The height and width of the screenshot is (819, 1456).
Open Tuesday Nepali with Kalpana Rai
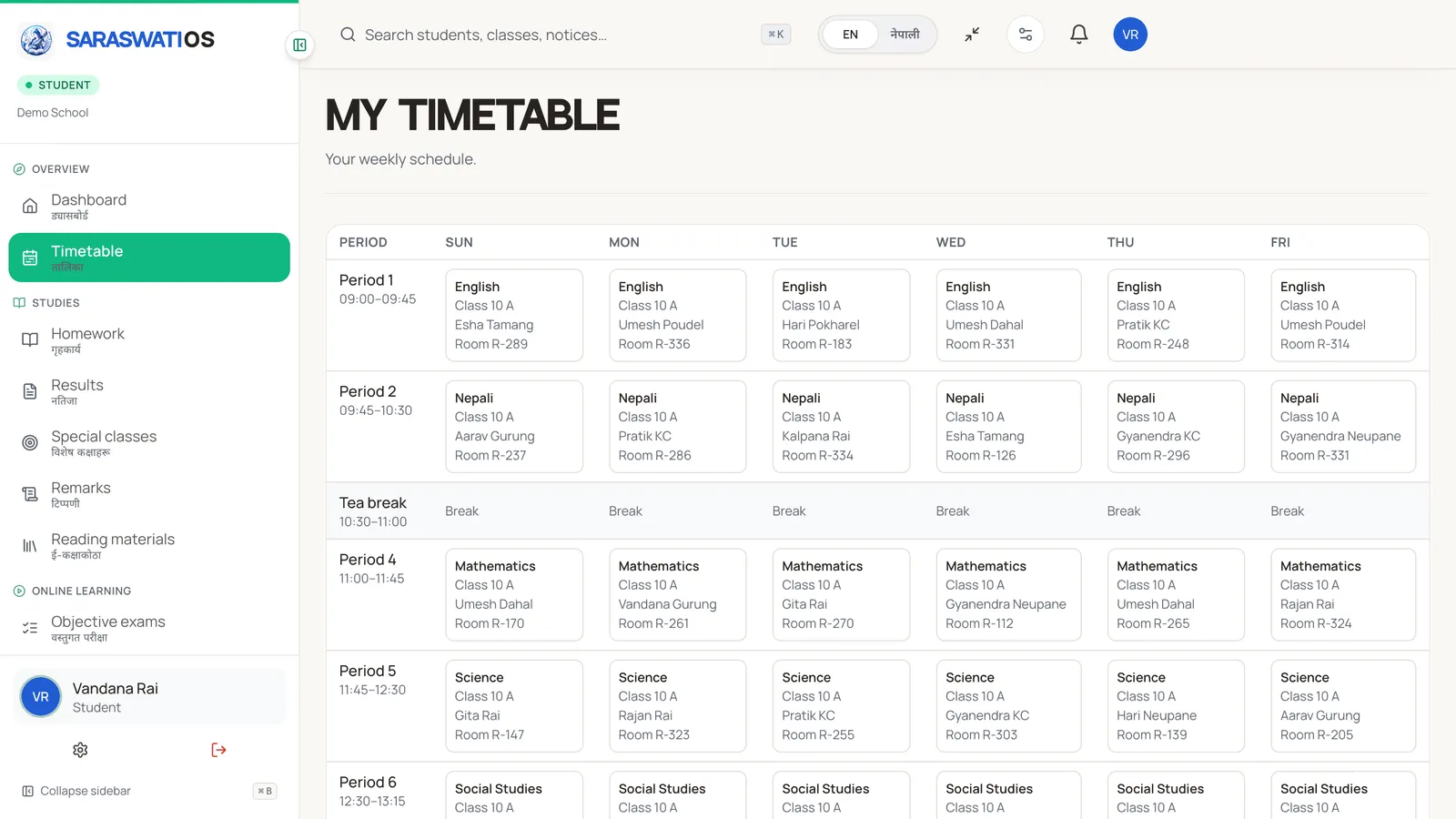click(841, 426)
